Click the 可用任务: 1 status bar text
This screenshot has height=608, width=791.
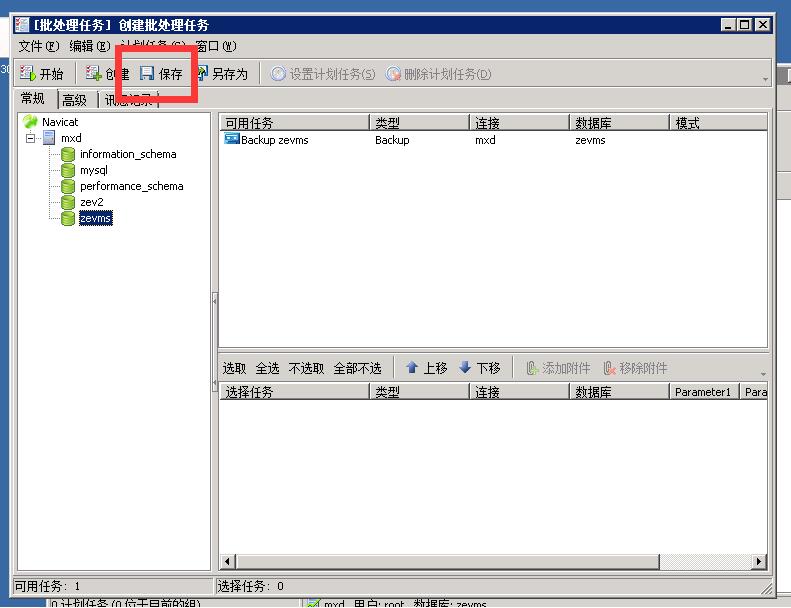47,586
